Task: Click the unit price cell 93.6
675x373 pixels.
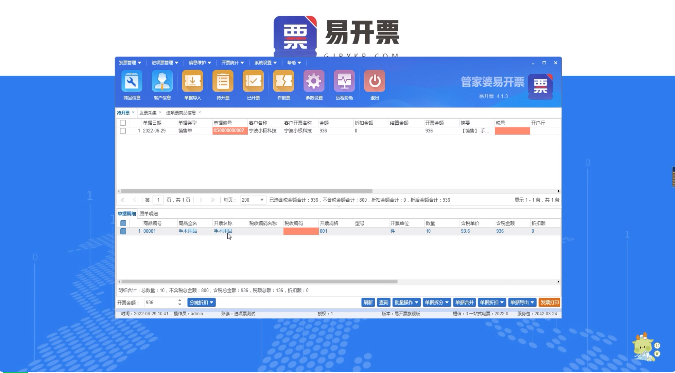Action: [465, 231]
